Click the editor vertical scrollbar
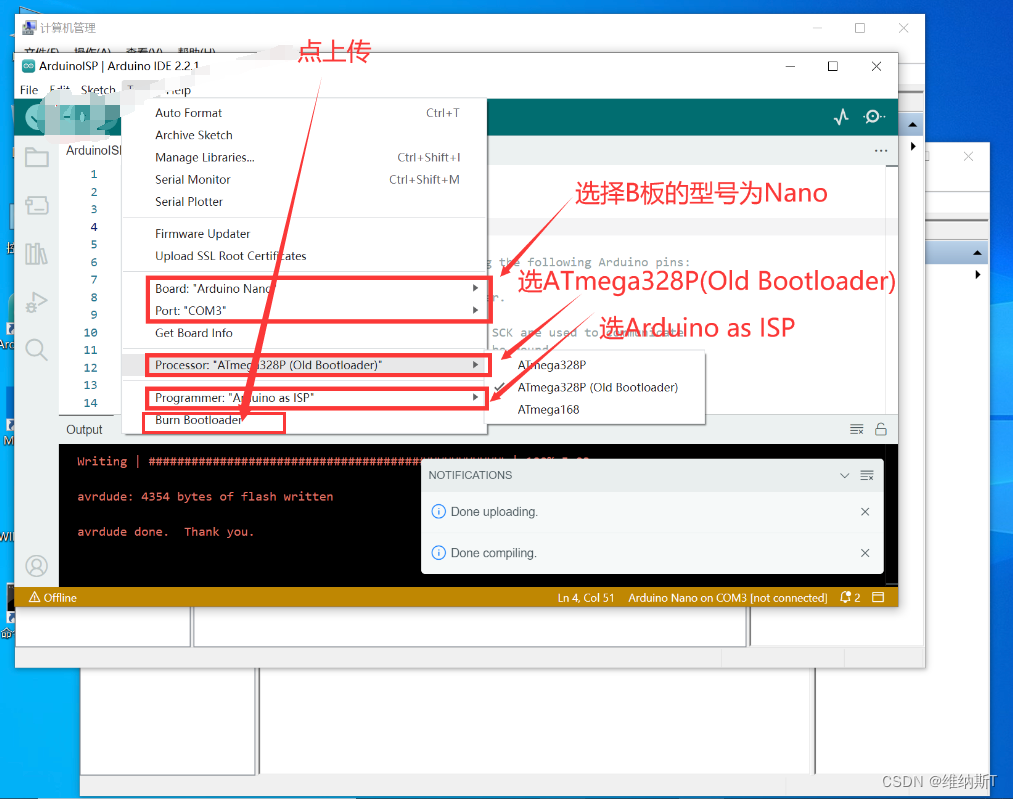 tap(892, 289)
